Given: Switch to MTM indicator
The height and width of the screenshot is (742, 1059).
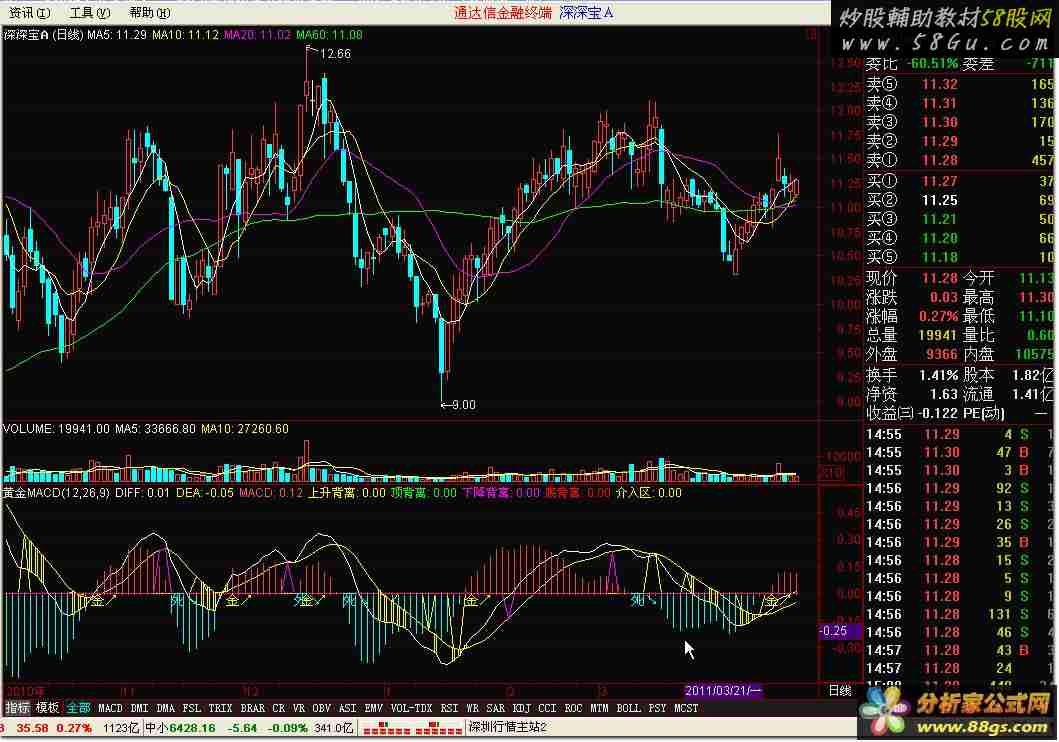Looking at the screenshot, I should [x=599, y=708].
